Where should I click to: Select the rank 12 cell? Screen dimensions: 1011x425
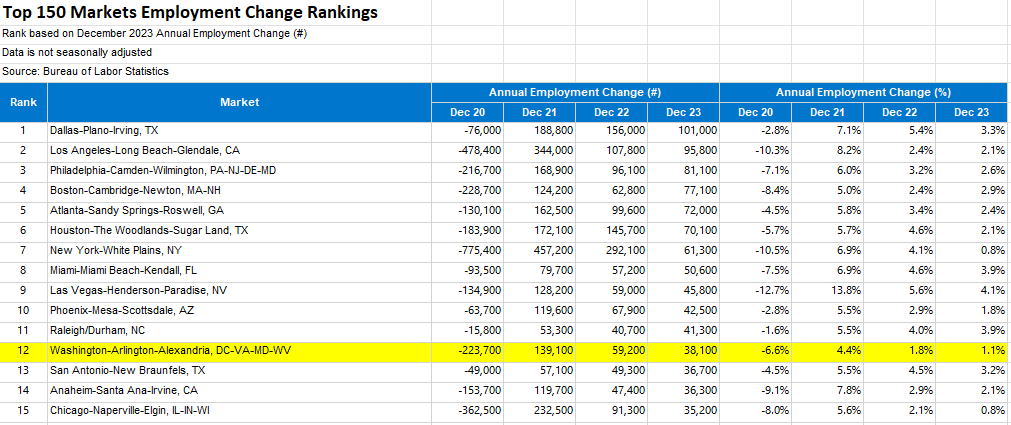point(23,351)
